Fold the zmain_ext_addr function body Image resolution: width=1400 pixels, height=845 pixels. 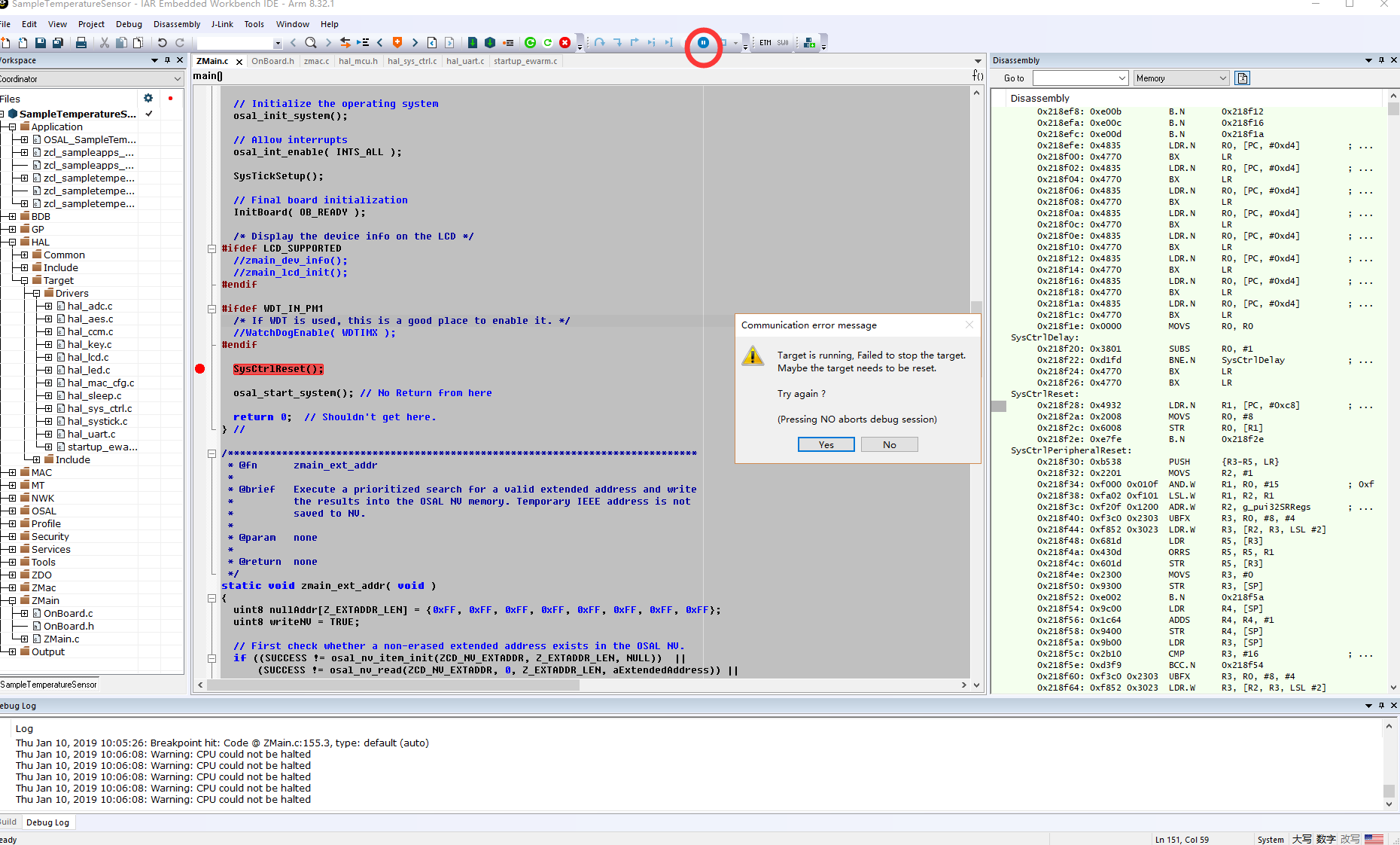point(212,598)
